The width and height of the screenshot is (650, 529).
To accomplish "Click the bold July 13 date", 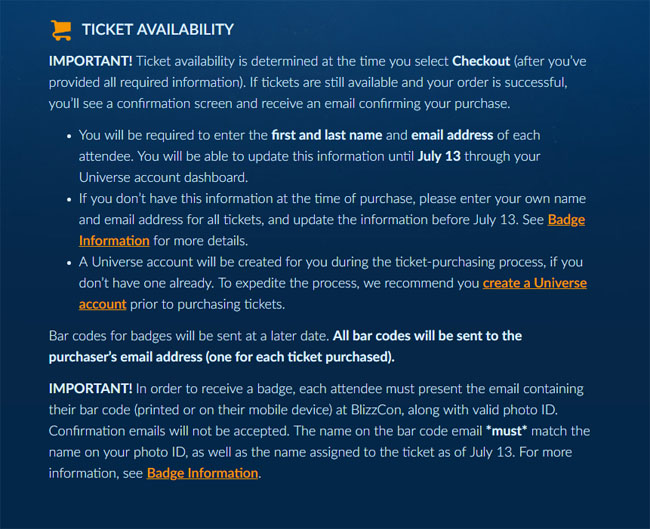I will [439, 156].
